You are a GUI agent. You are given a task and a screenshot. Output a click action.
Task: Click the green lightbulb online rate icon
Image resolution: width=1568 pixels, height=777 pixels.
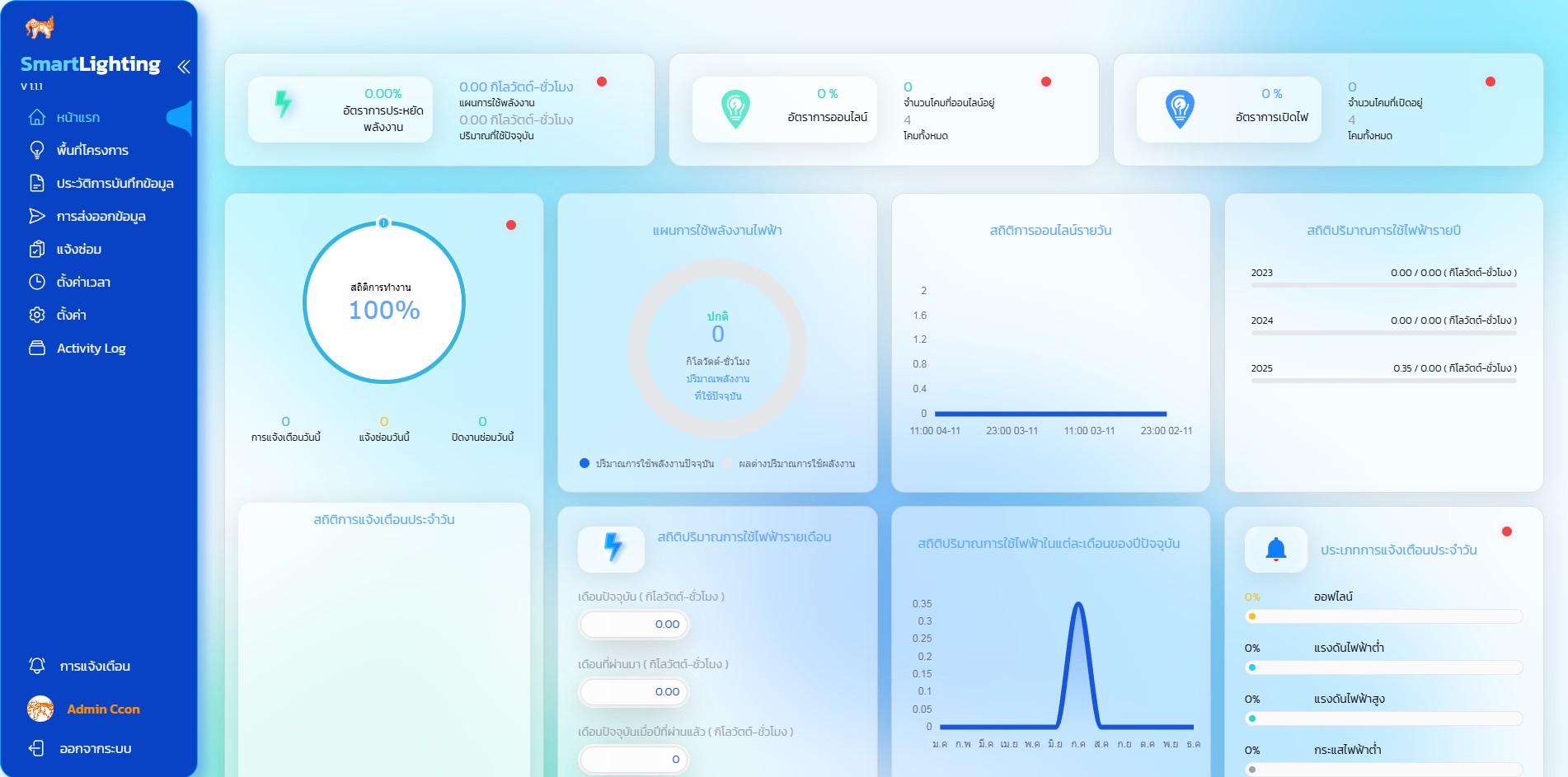pyautogui.click(x=735, y=109)
